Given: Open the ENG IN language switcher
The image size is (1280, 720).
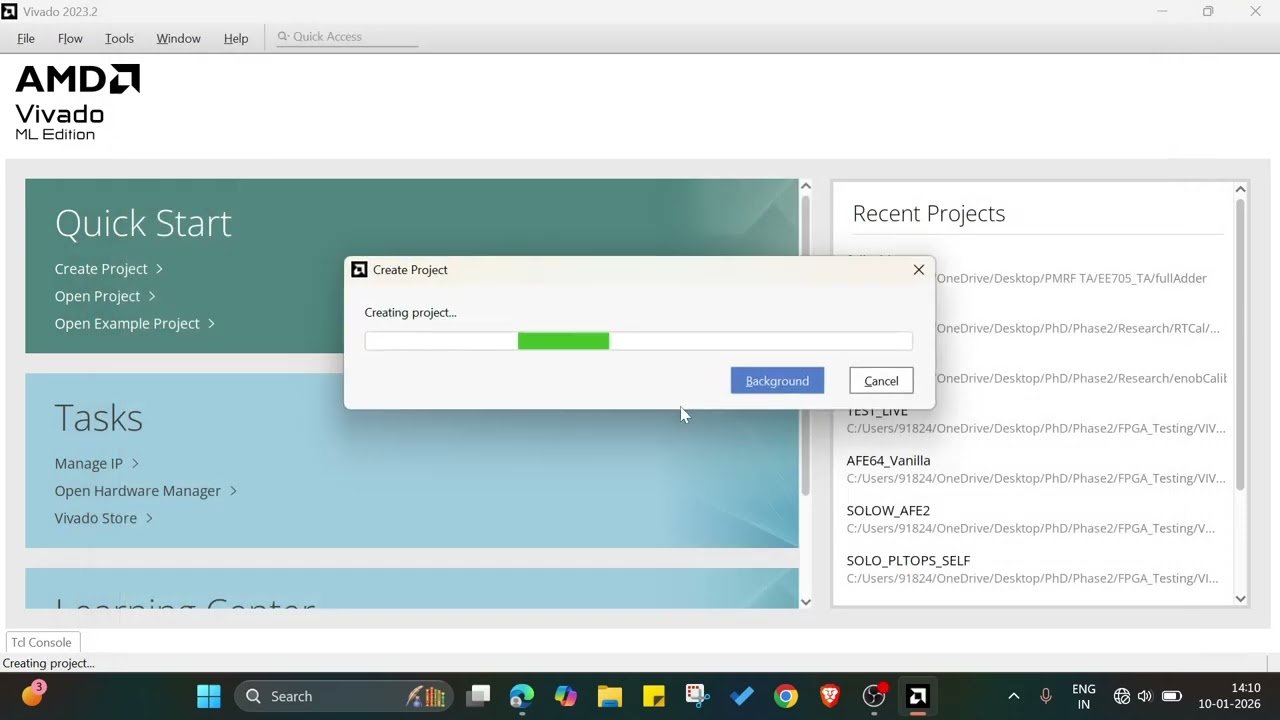Looking at the screenshot, I should tap(1083, 696).
